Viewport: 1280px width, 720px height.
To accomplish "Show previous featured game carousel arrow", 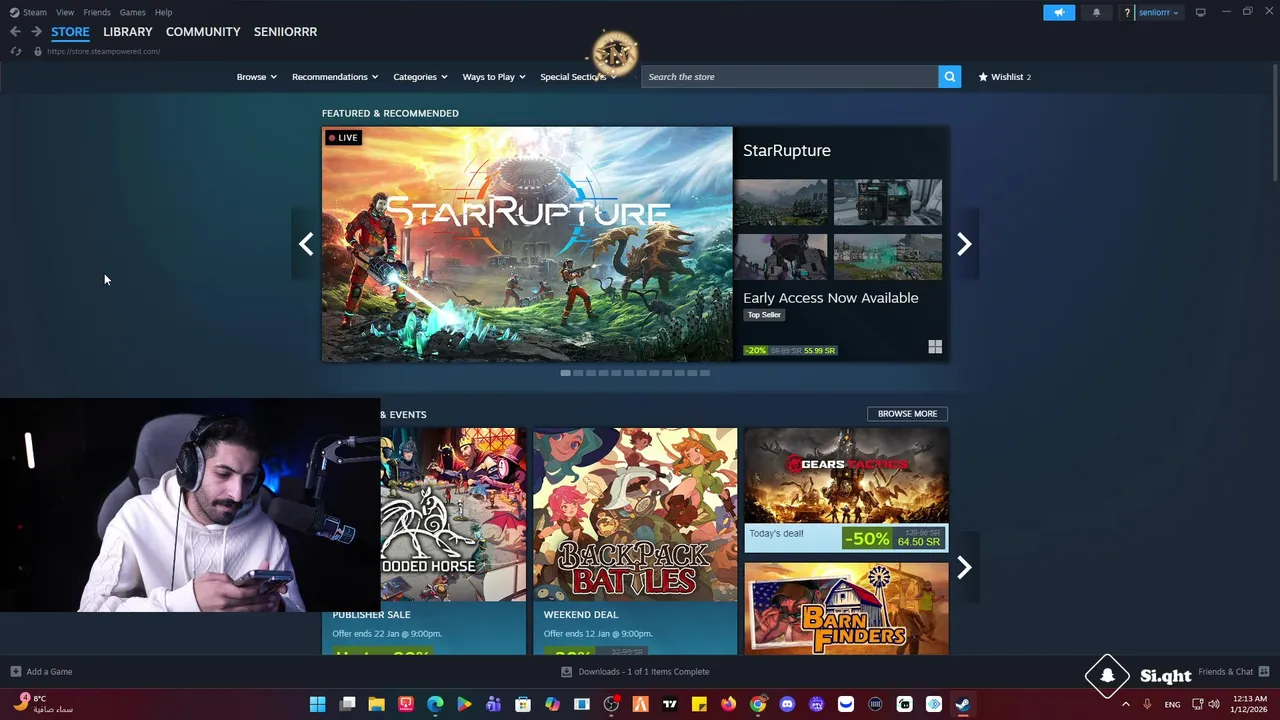I will 306,244.
